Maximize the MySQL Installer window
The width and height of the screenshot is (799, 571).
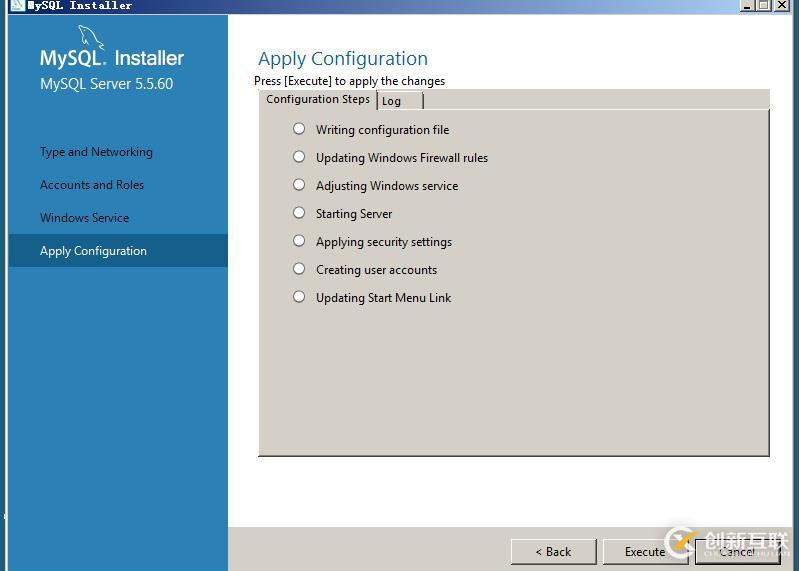[x=764, y=6]
